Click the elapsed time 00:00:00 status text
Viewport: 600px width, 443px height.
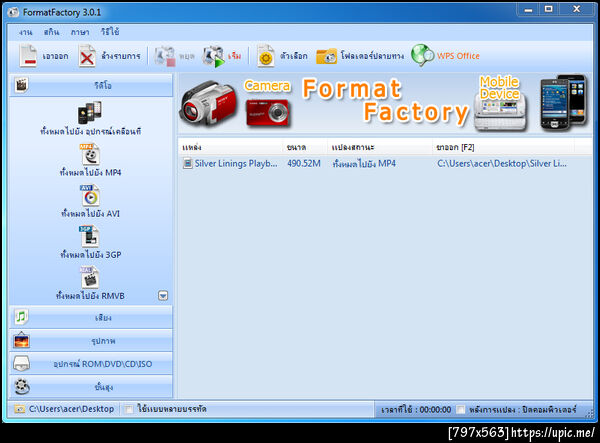pyautogui.click(x=416, y=409)
